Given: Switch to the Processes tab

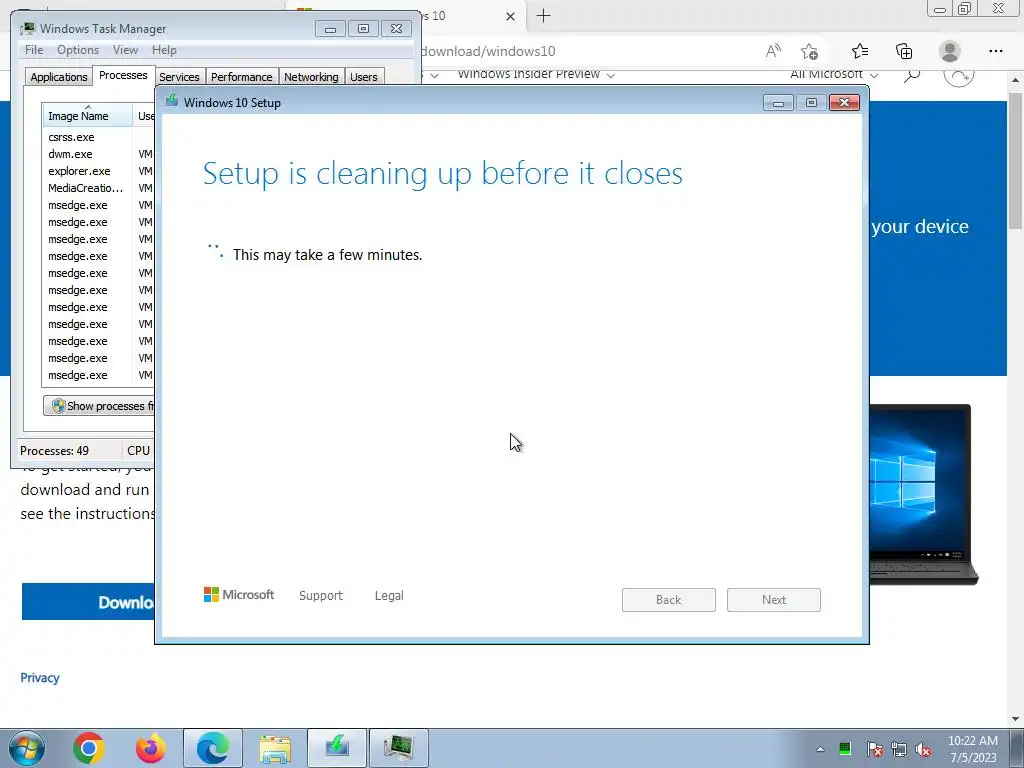Looking at the screenshot, I should click(x=123, y=75).
